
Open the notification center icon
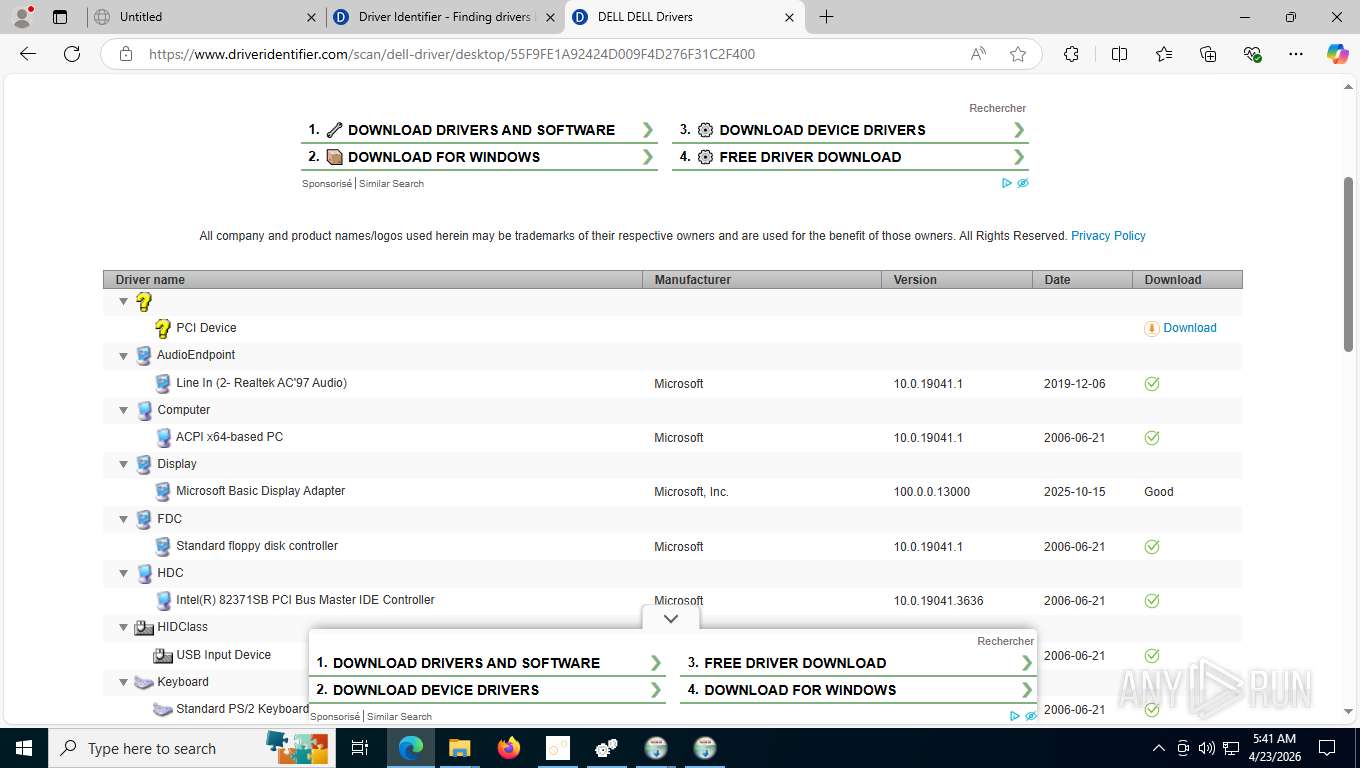(1327, 748)
